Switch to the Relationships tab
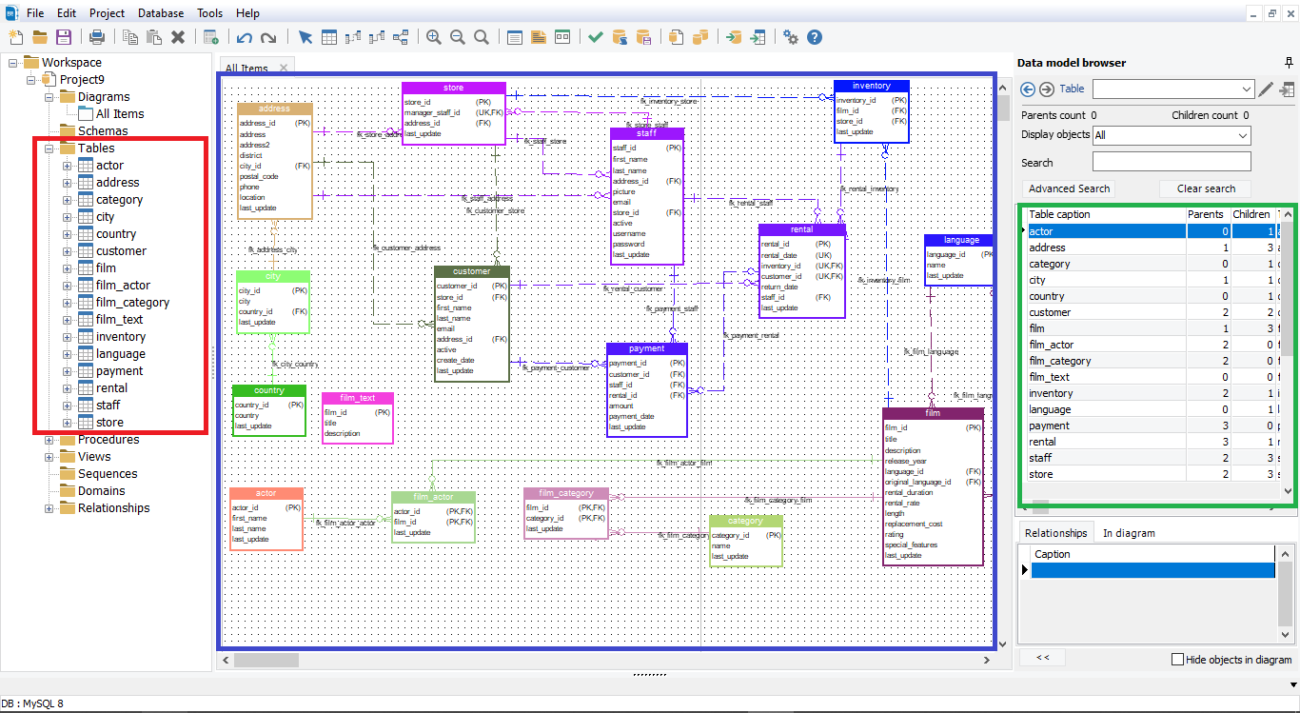 point(1056,532)
